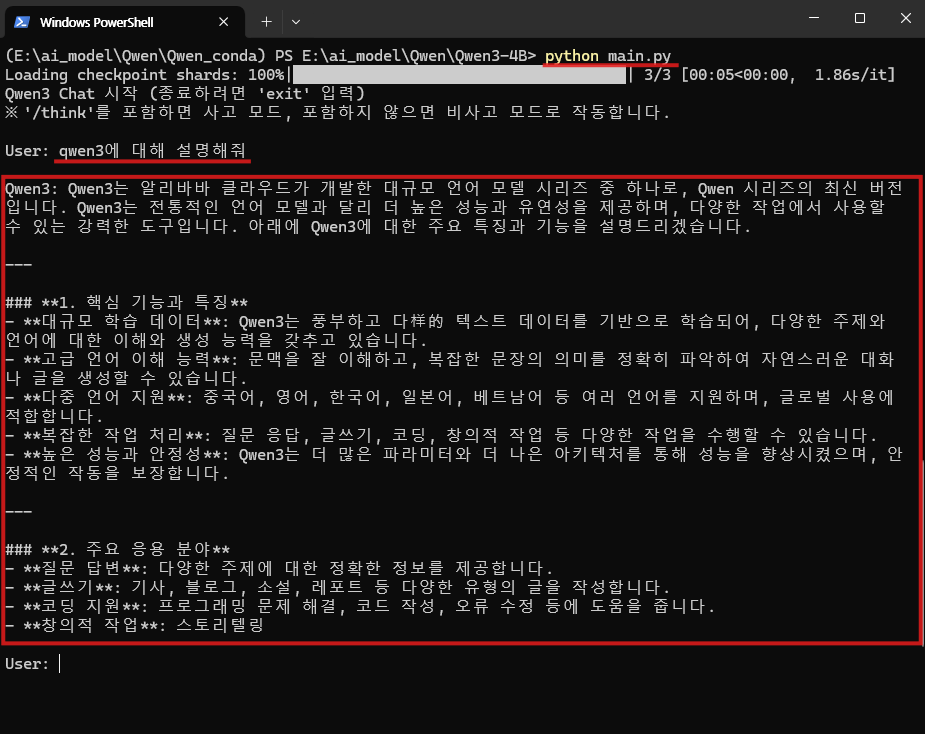925x734 pixels.
Task: Close the Windows PowerShell tab
Action: (224, 22)
